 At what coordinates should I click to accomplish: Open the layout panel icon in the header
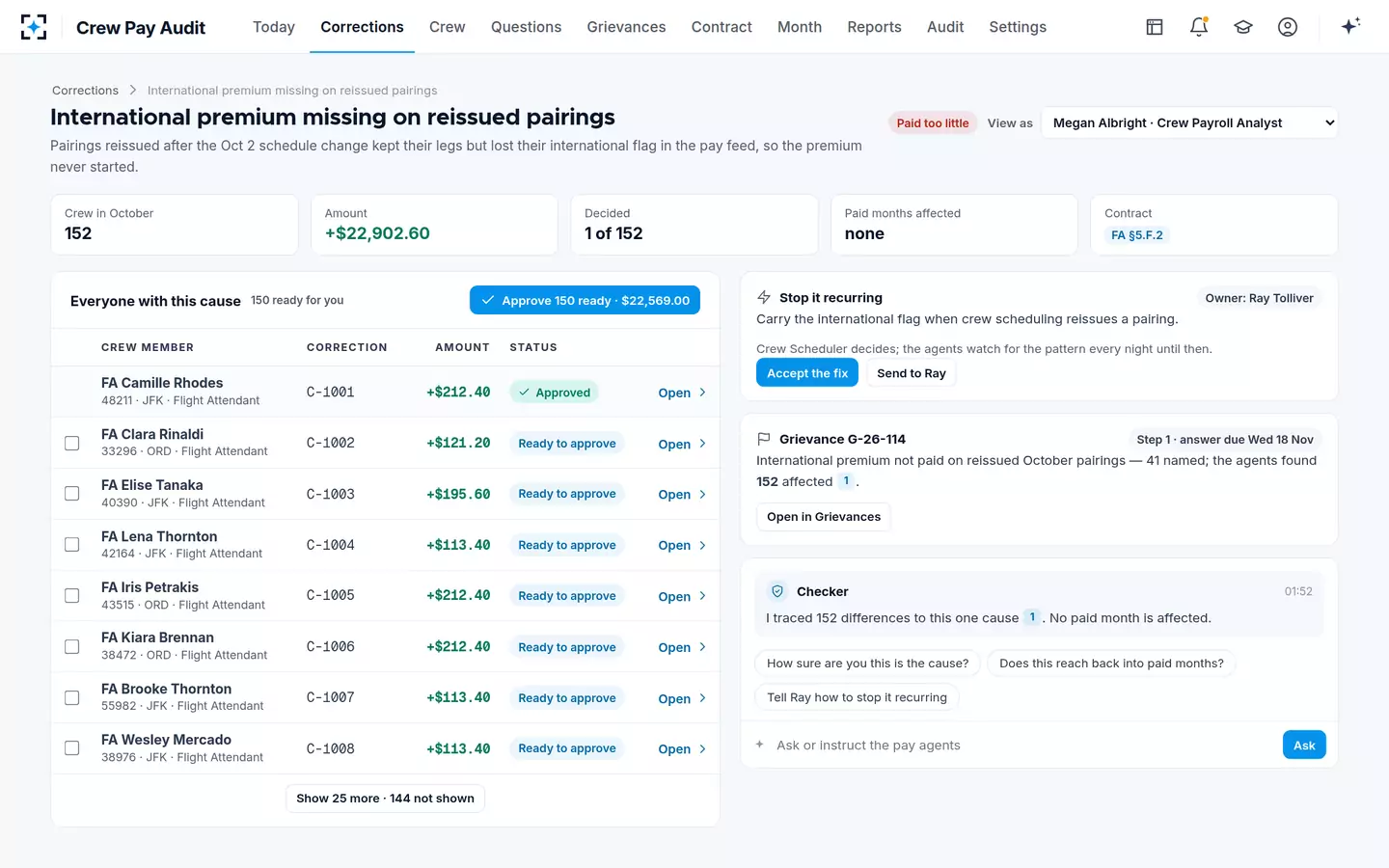[x=1155, y=27]
